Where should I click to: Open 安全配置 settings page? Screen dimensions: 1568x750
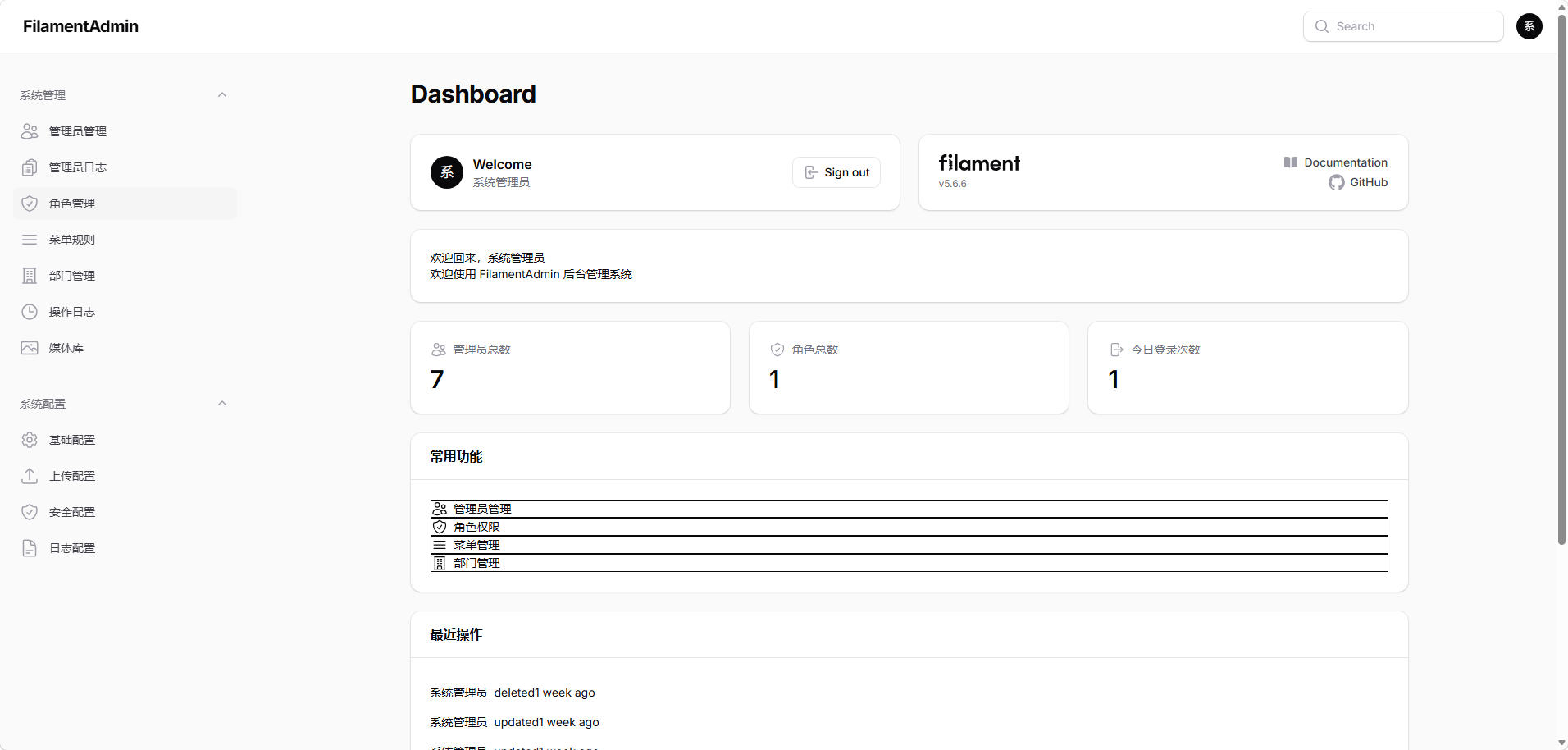125,512
